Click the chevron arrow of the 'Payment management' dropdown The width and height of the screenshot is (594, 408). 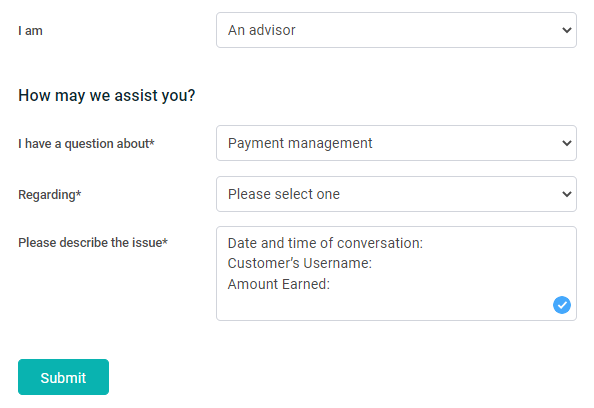pyautogui.click(x=567, y=143)
